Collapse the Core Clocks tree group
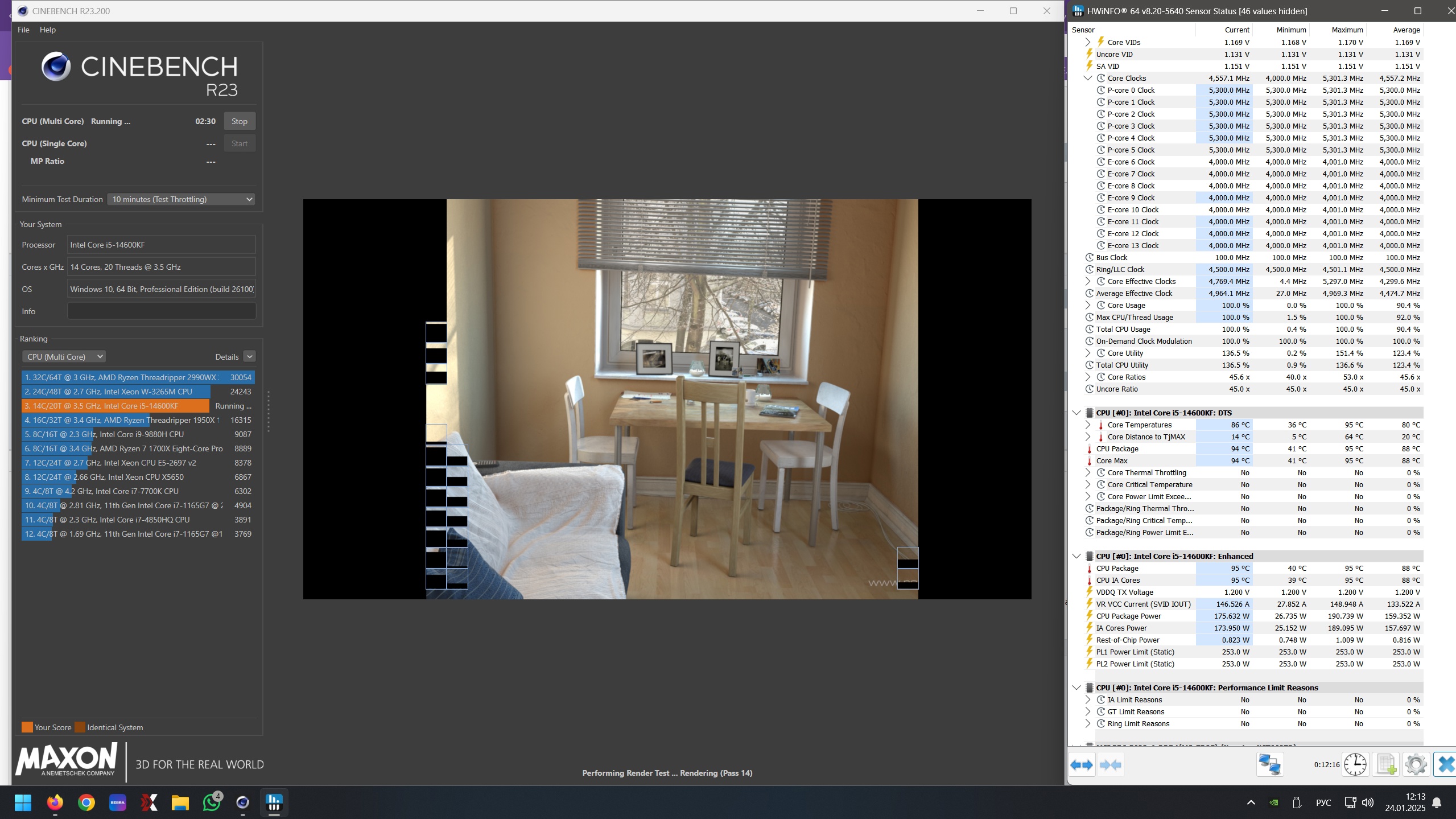 tap(1087, 79)
